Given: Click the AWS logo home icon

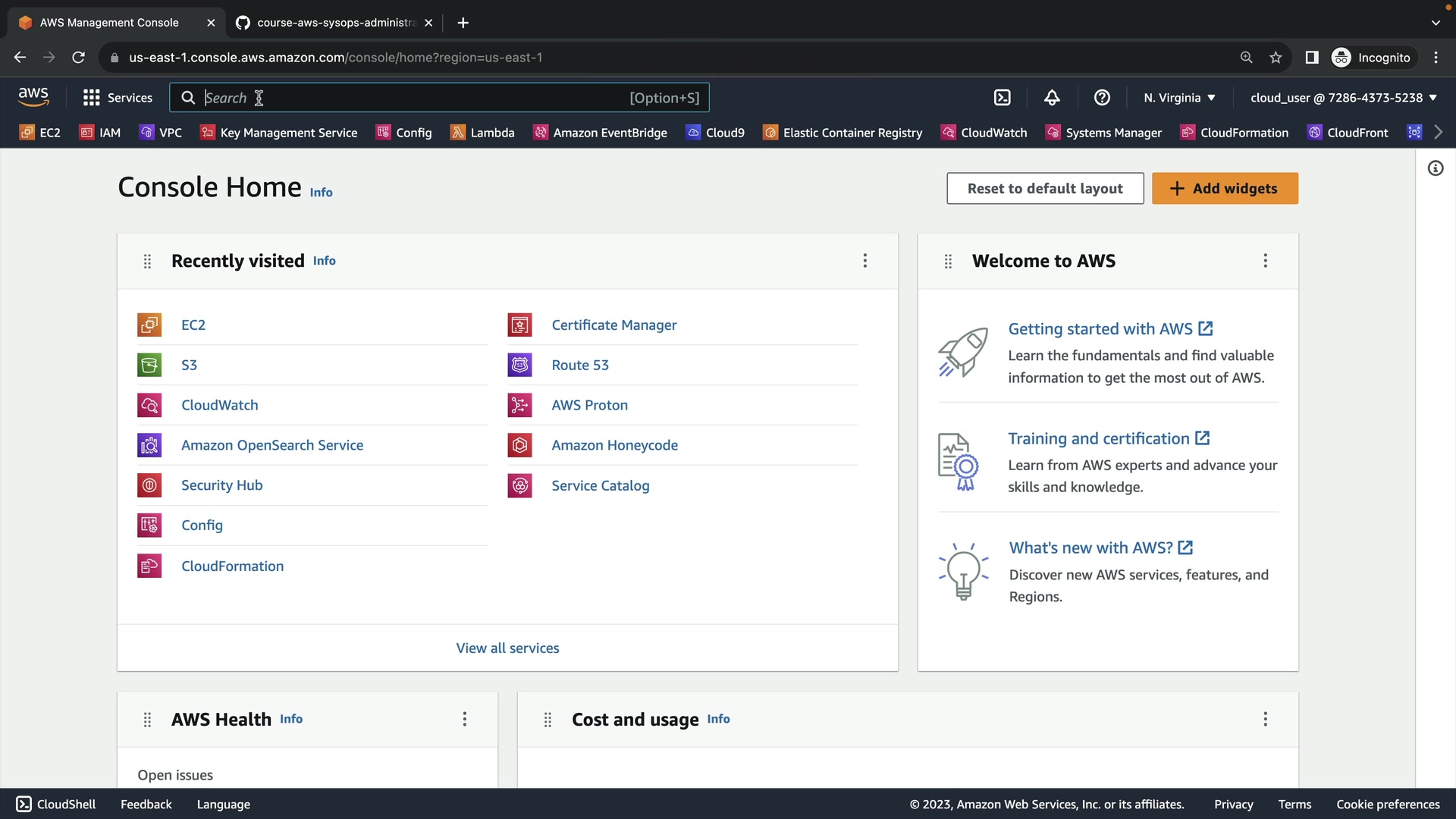Looking at the screenshot, I should [x=33, y=97].
